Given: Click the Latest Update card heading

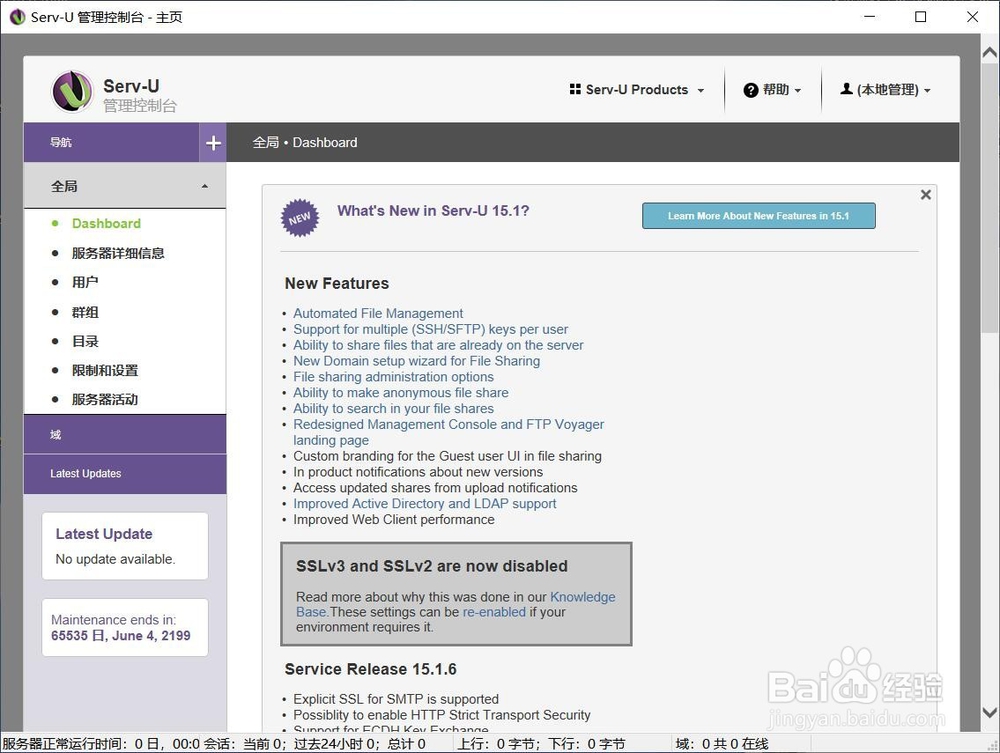Looking at the screenshot, I should point(104,534).
